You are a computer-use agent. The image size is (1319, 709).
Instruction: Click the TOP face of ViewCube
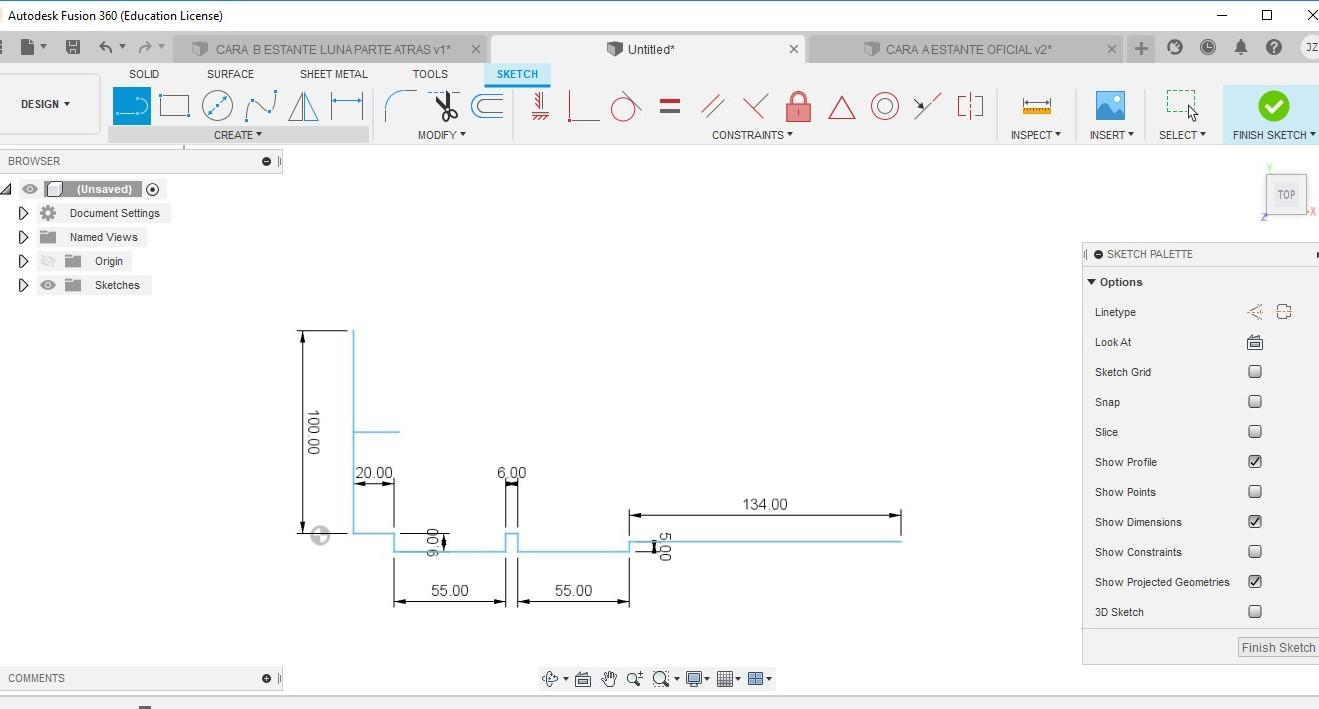pos(1286,195)
